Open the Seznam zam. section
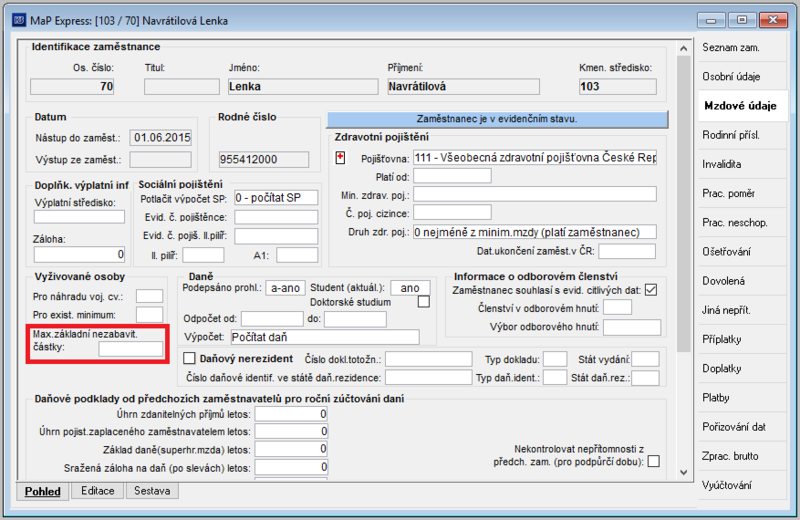 coord(741,47)
